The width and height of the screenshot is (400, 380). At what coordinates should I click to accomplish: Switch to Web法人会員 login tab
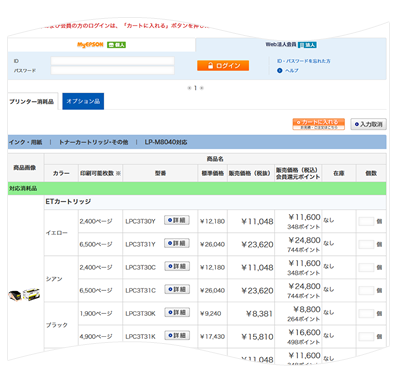291,45
